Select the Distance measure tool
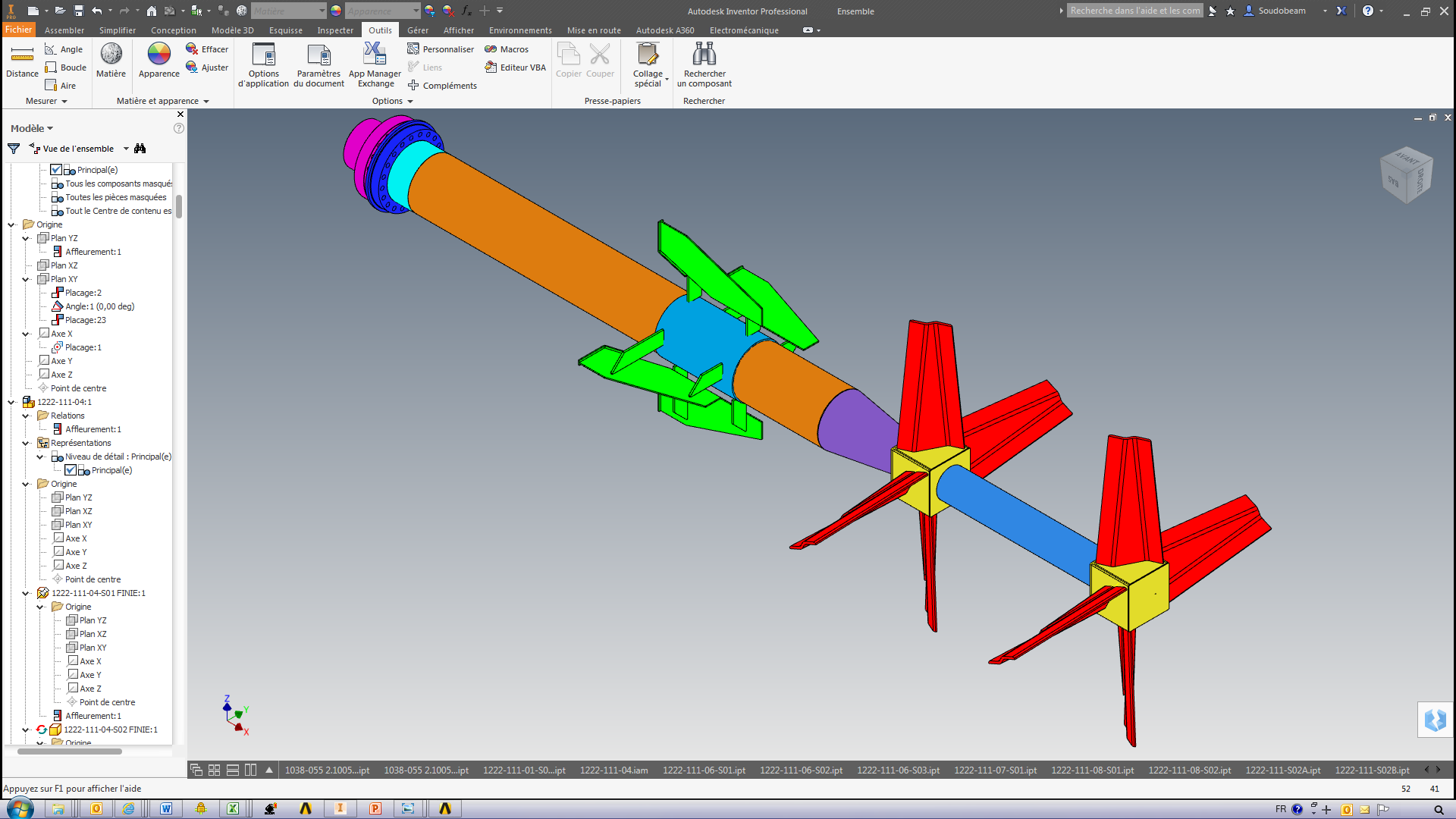 tap(22, 60)
